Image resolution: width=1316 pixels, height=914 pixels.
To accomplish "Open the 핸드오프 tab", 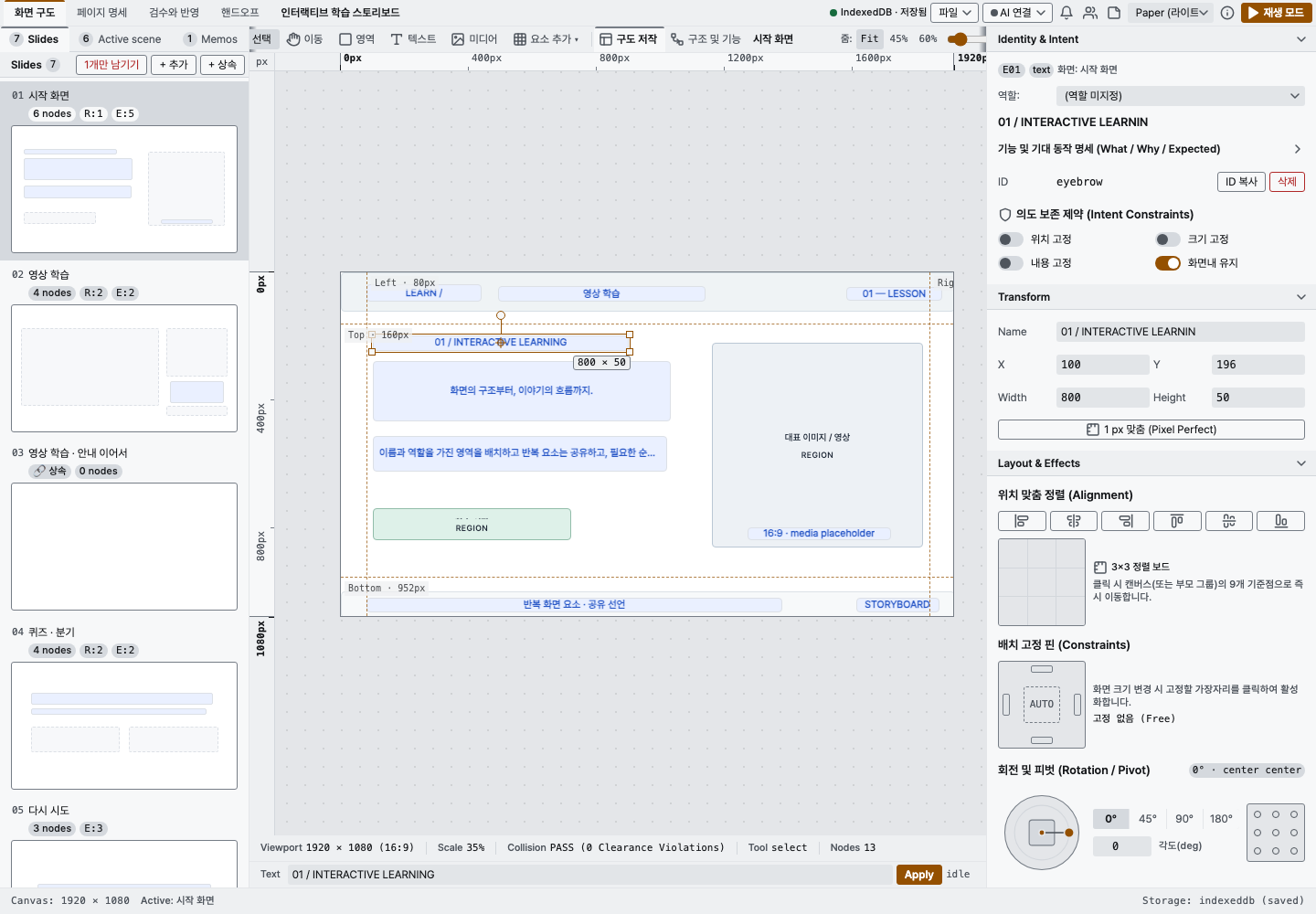I will (x=240, y=13).
